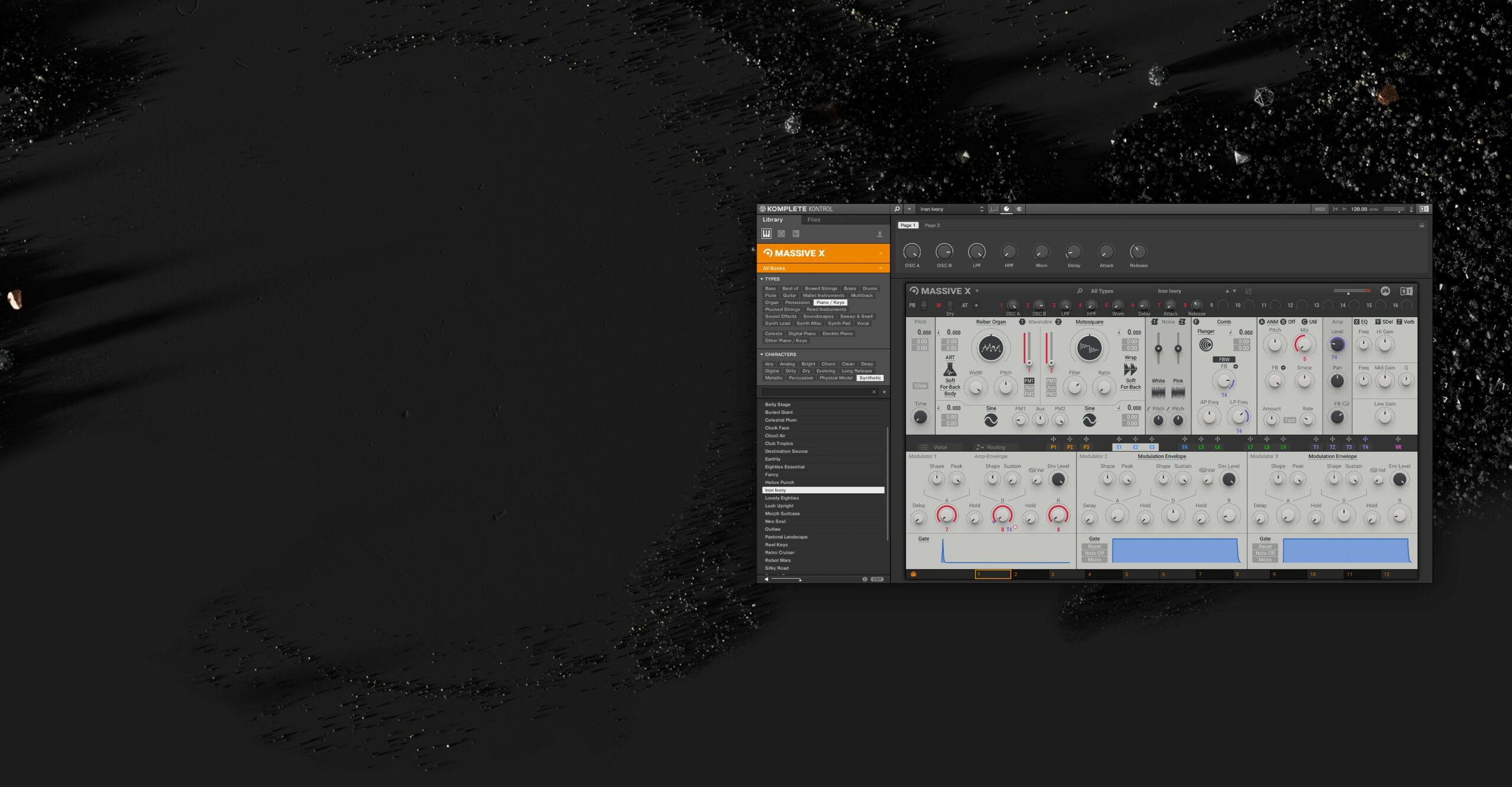
Task: Click the Massive X save disk icon
Action: click(1248, 291)
